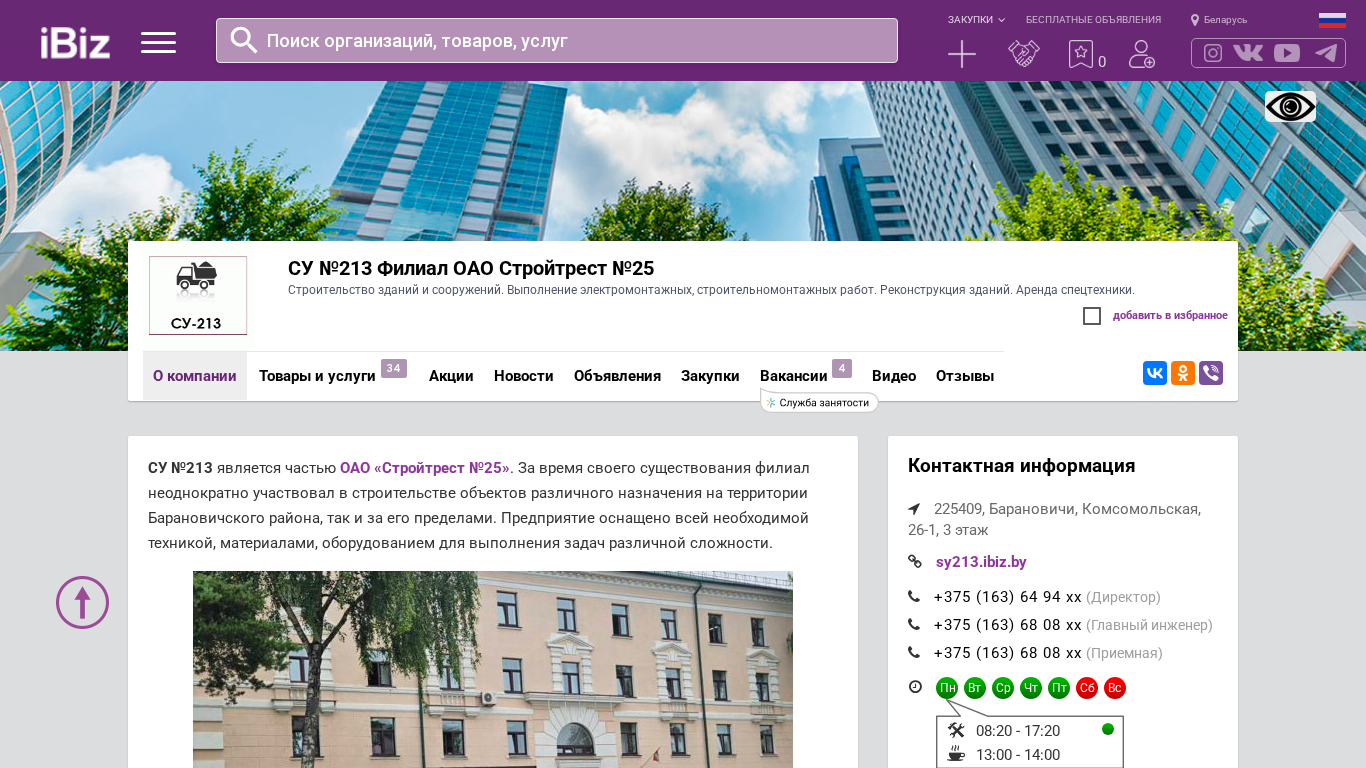Focus the organization search field

click(557, 41)
